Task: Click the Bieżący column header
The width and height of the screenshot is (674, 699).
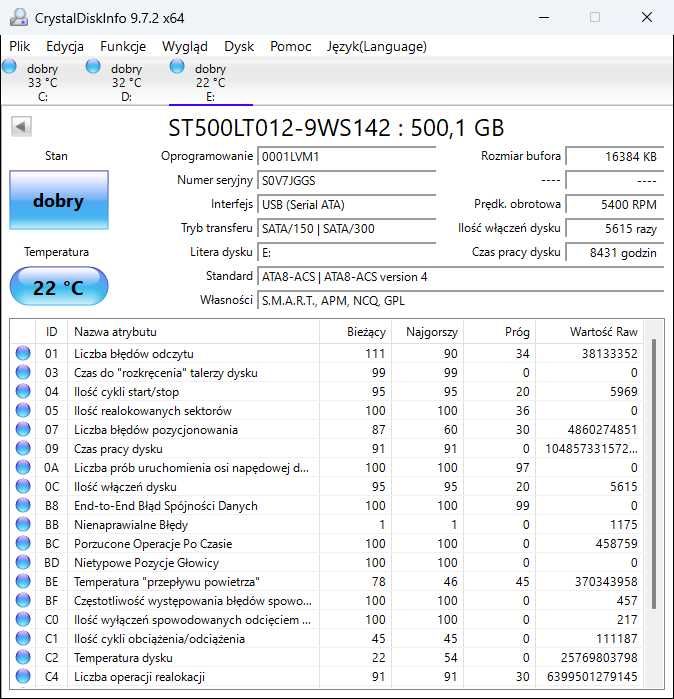Action: [x=356, y=332]
